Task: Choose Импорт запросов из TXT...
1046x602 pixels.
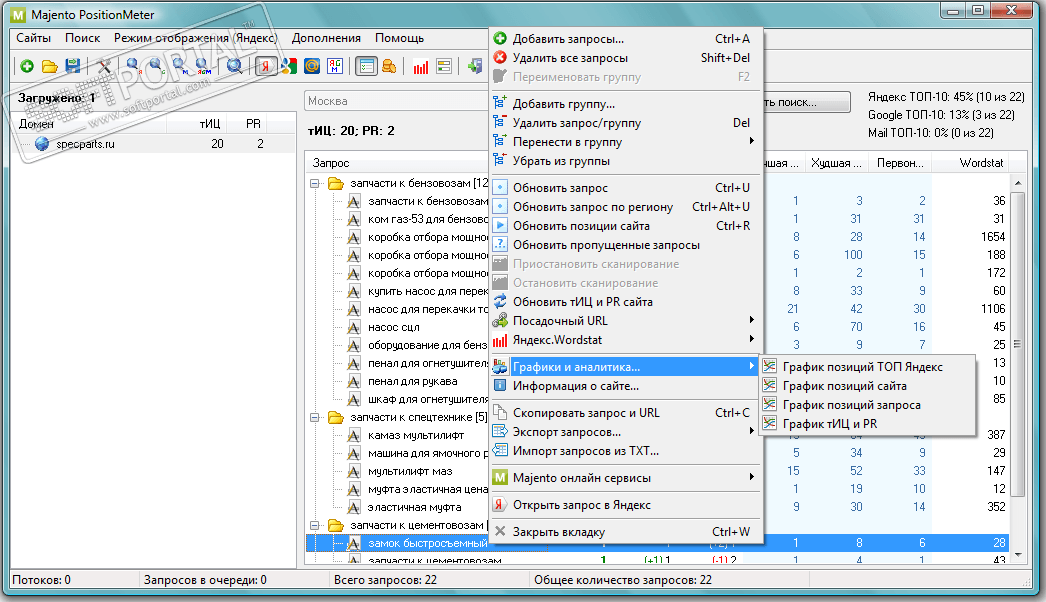Action: coord(626,450)
